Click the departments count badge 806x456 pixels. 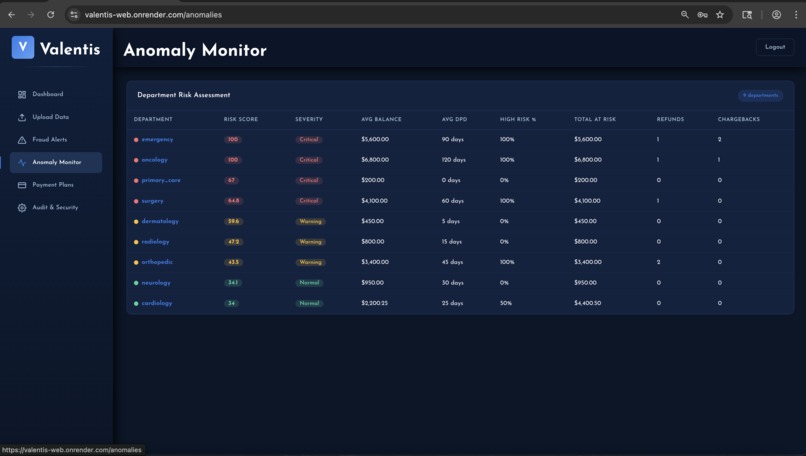tap(760, 95)
